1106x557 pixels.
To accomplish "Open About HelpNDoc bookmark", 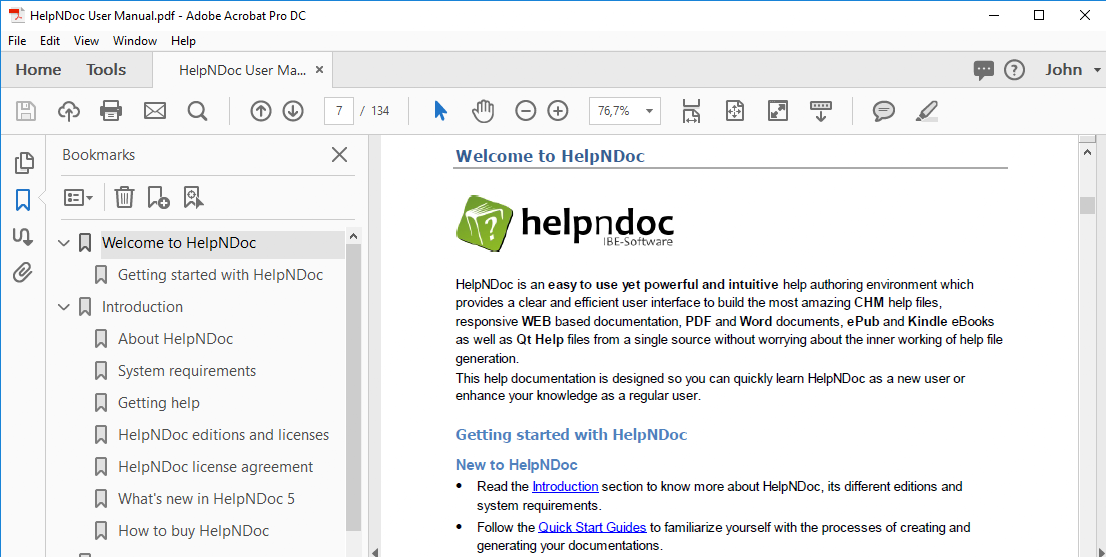I will coord(175,339).
